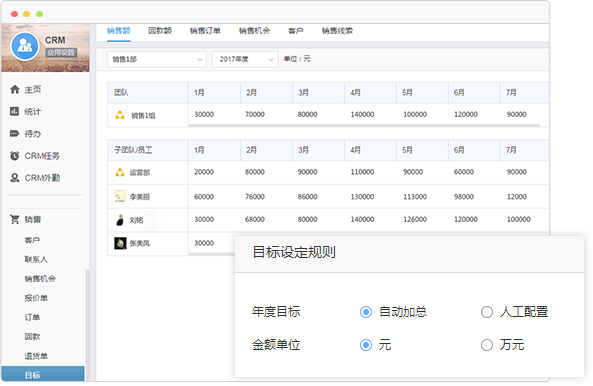Switch to the 销售订单 tab
593x386 pixels.
click(205, 31)
